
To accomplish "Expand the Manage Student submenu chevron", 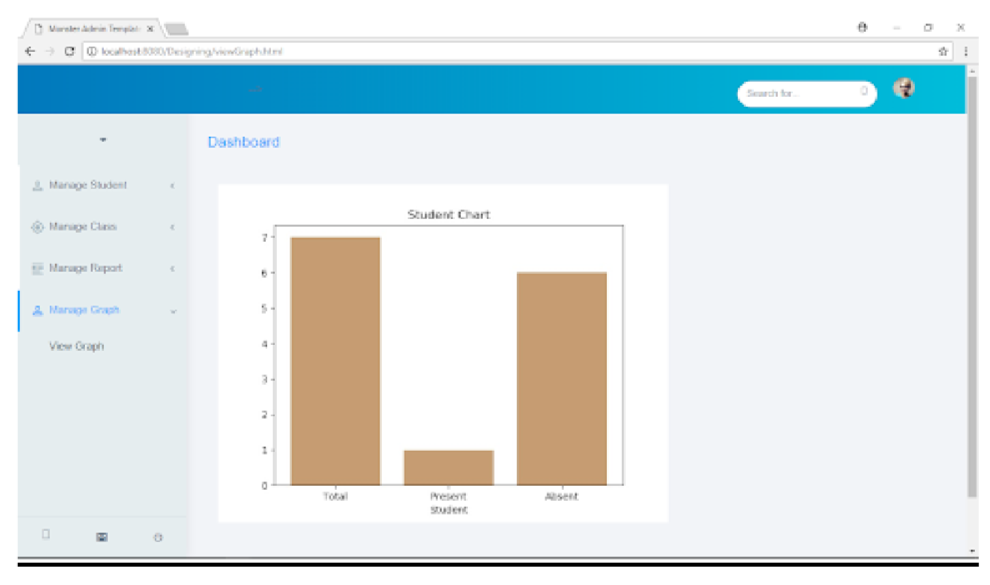I will [172, 185].
